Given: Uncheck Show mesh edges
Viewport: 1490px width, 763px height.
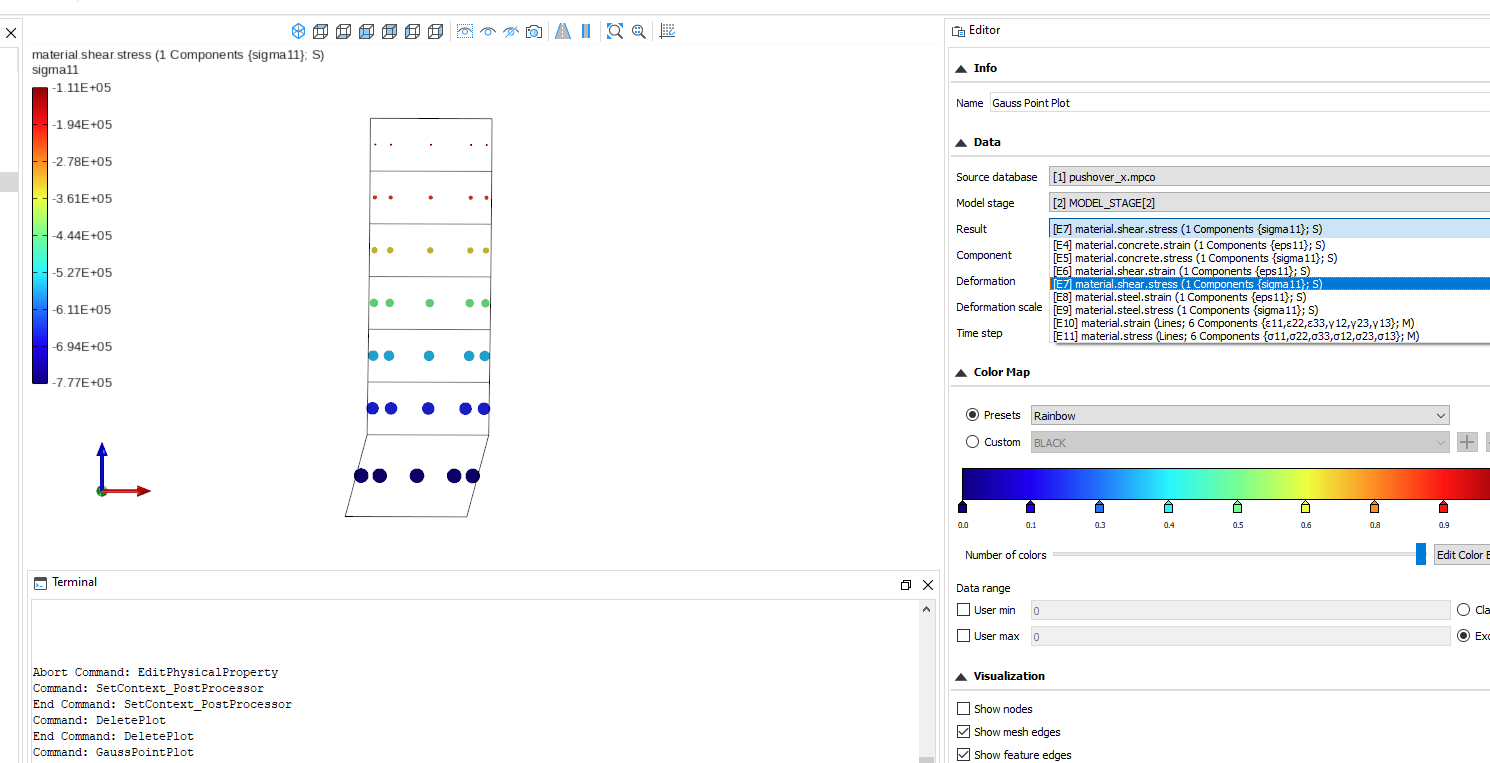Looking at the screenshot, I should [964, 732].
